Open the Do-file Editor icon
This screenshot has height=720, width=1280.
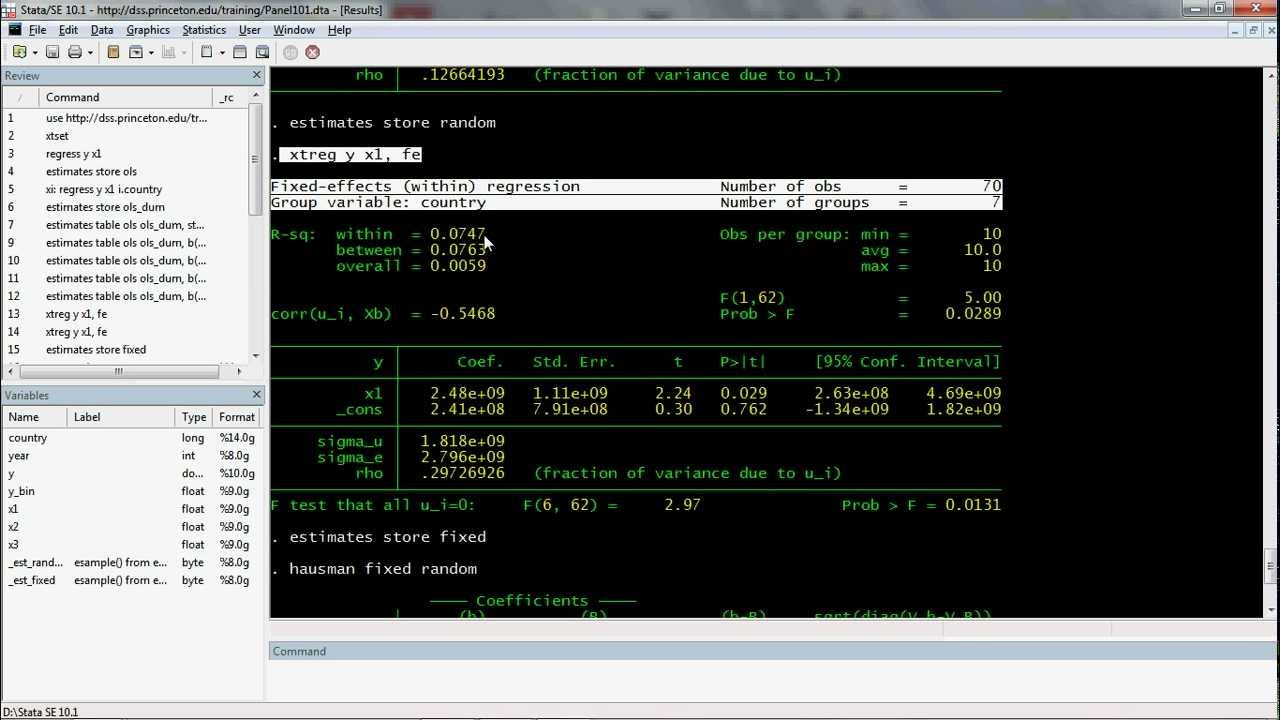(x=206, y=52)
